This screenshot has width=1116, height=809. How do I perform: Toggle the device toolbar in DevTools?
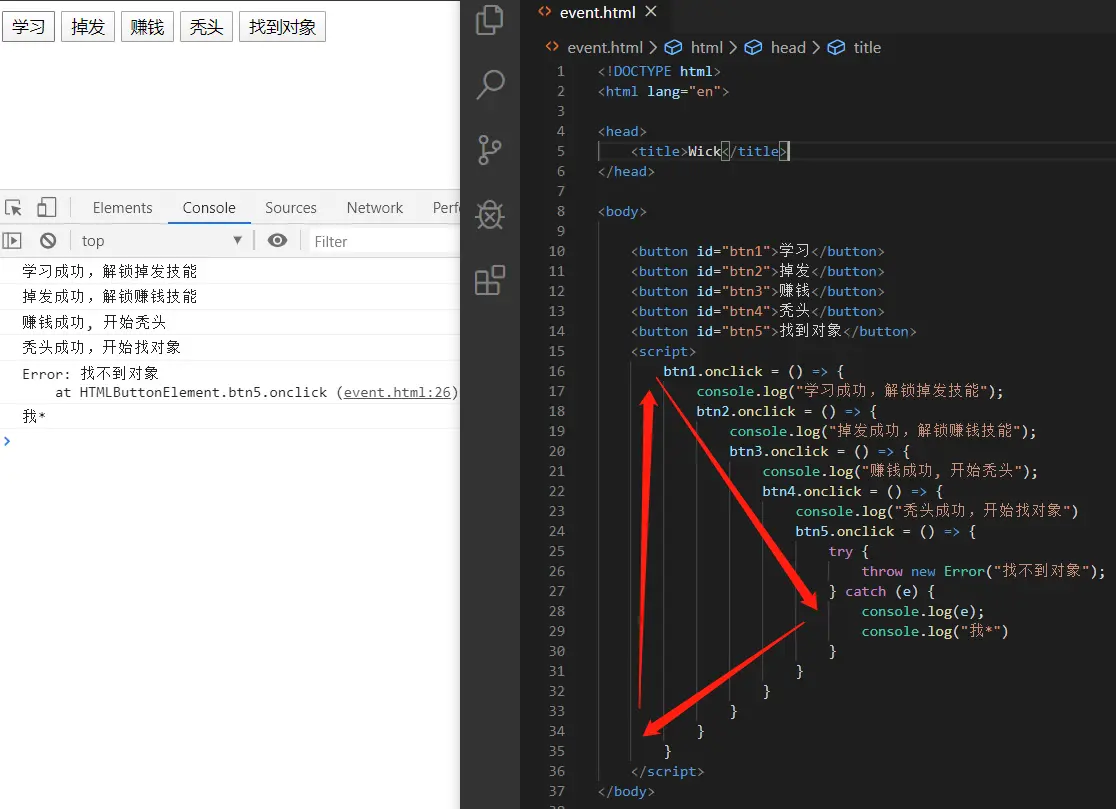(x=47, y=207)
